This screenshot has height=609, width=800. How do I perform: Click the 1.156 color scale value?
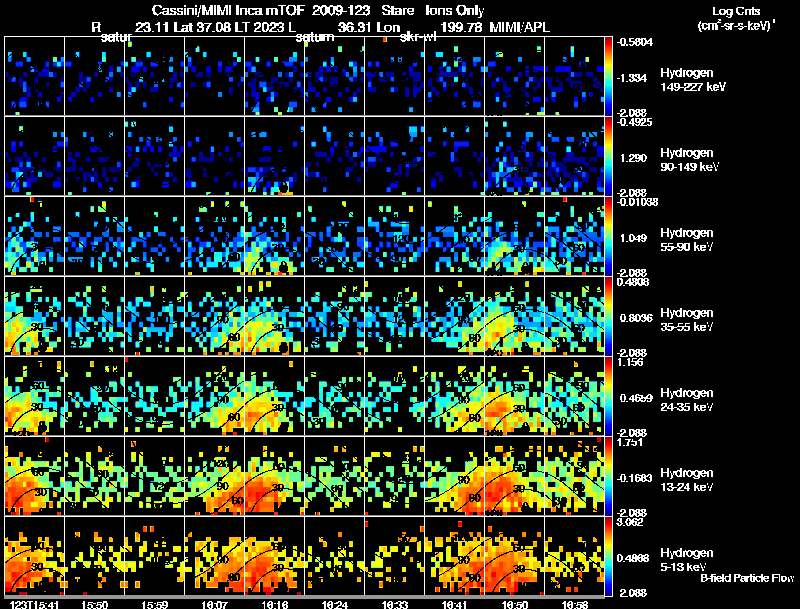point(630,363)
